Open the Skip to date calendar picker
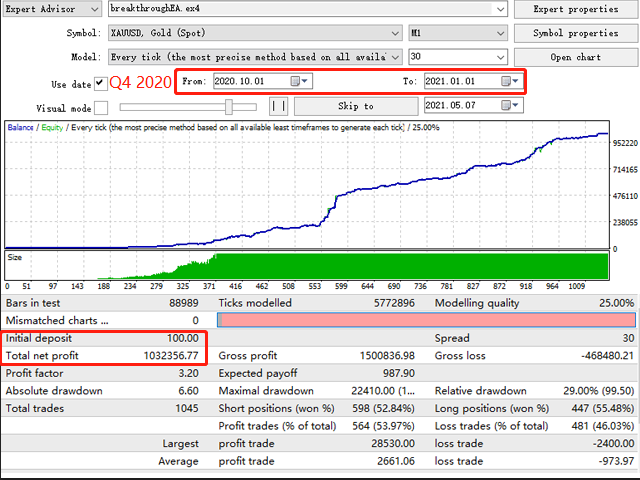640x480 pixels. pos(510,106)
